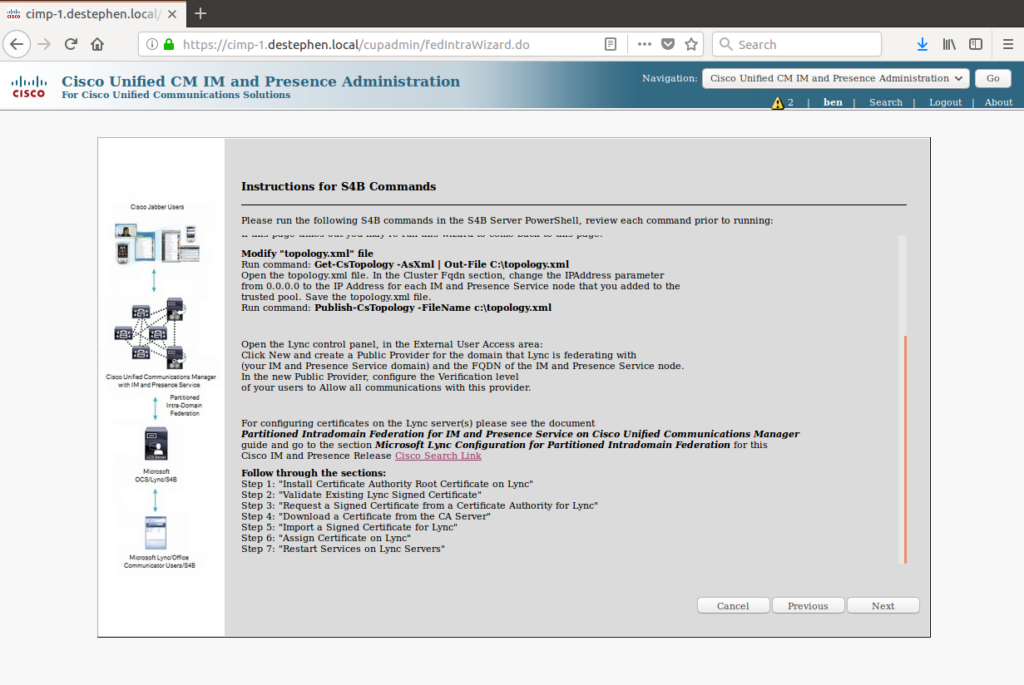Image resolution: width=1024 pixels, height=685 pixels.
Task: Click 'Cisco Unified CM IM and Presence Administration' title
Action: [x=261, y=81]
